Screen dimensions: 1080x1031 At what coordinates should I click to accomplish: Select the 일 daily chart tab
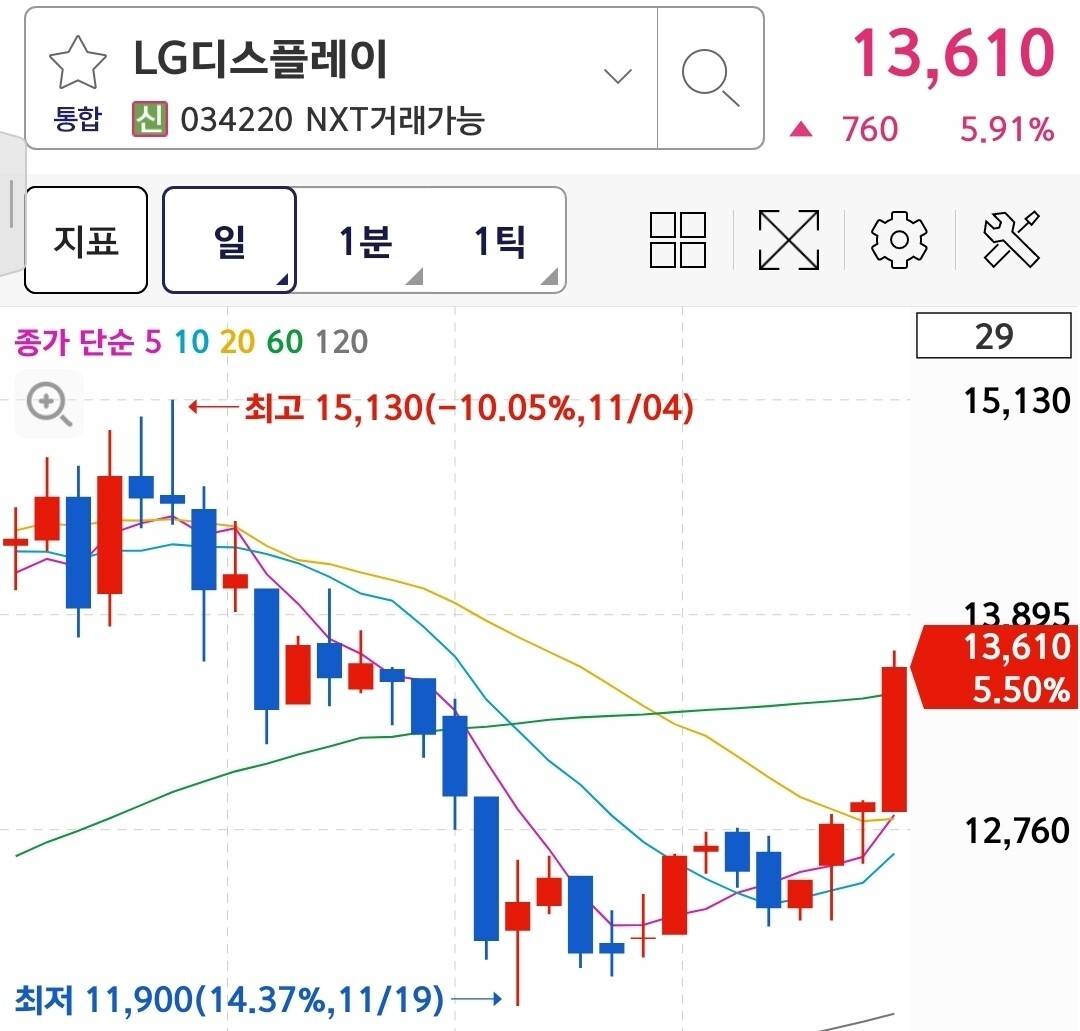click(x=229, y=240)
